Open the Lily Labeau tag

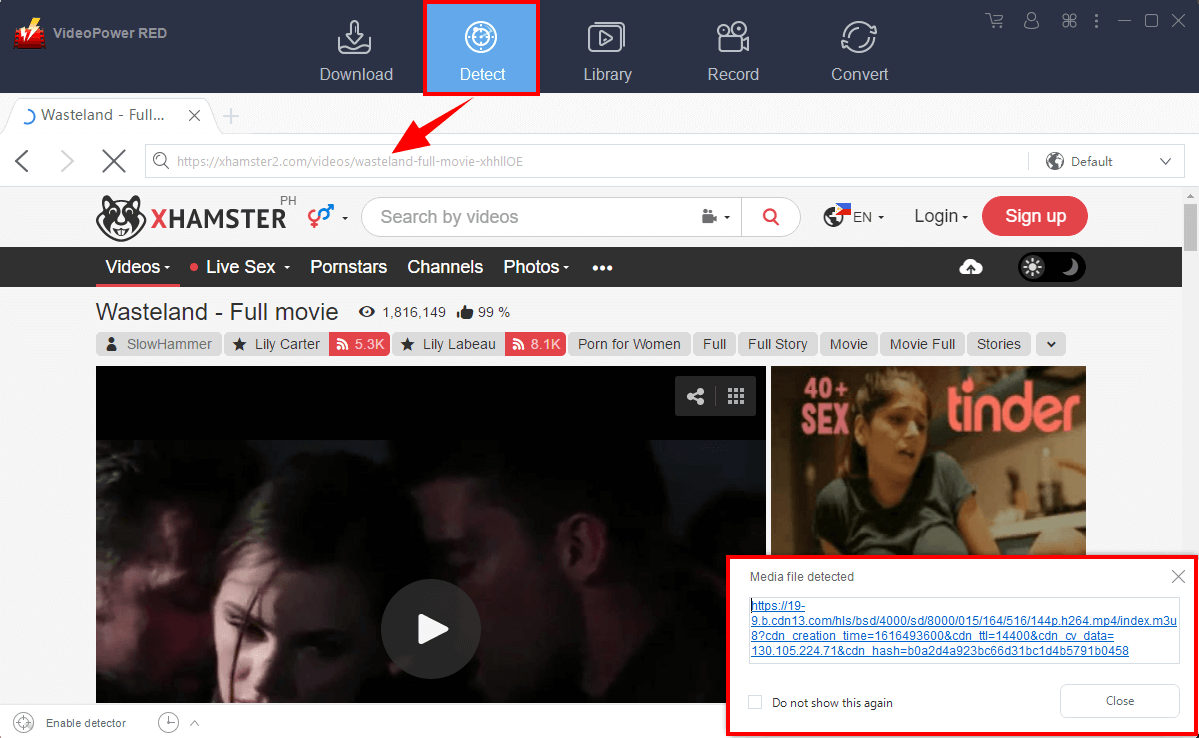449,344
